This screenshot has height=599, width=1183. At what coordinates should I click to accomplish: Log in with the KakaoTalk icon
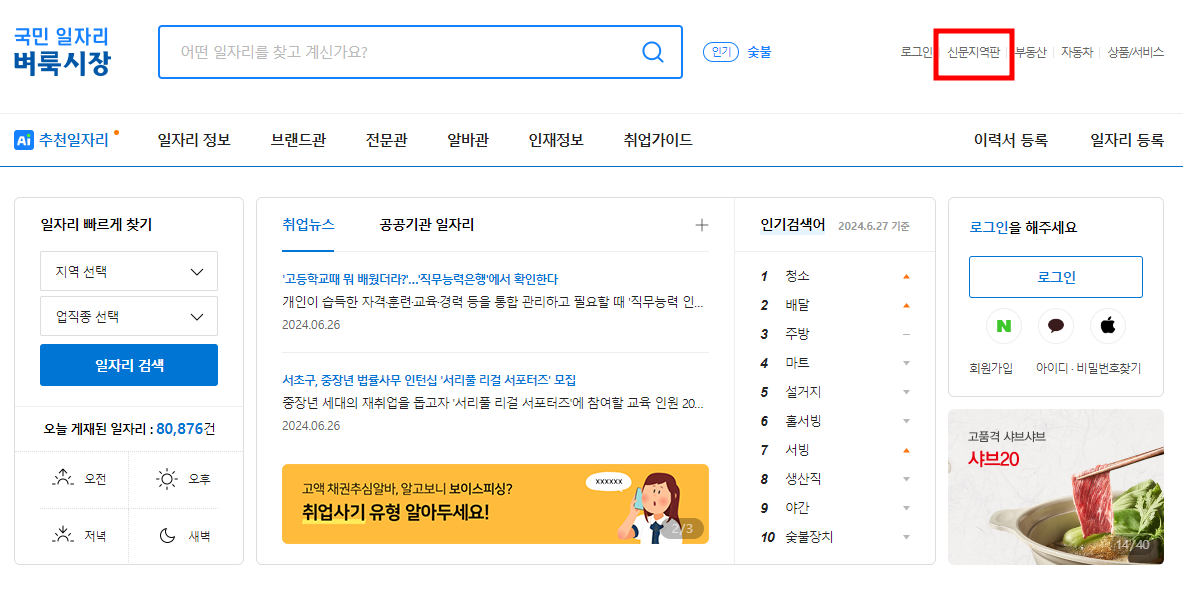(x=1056, y=325)
